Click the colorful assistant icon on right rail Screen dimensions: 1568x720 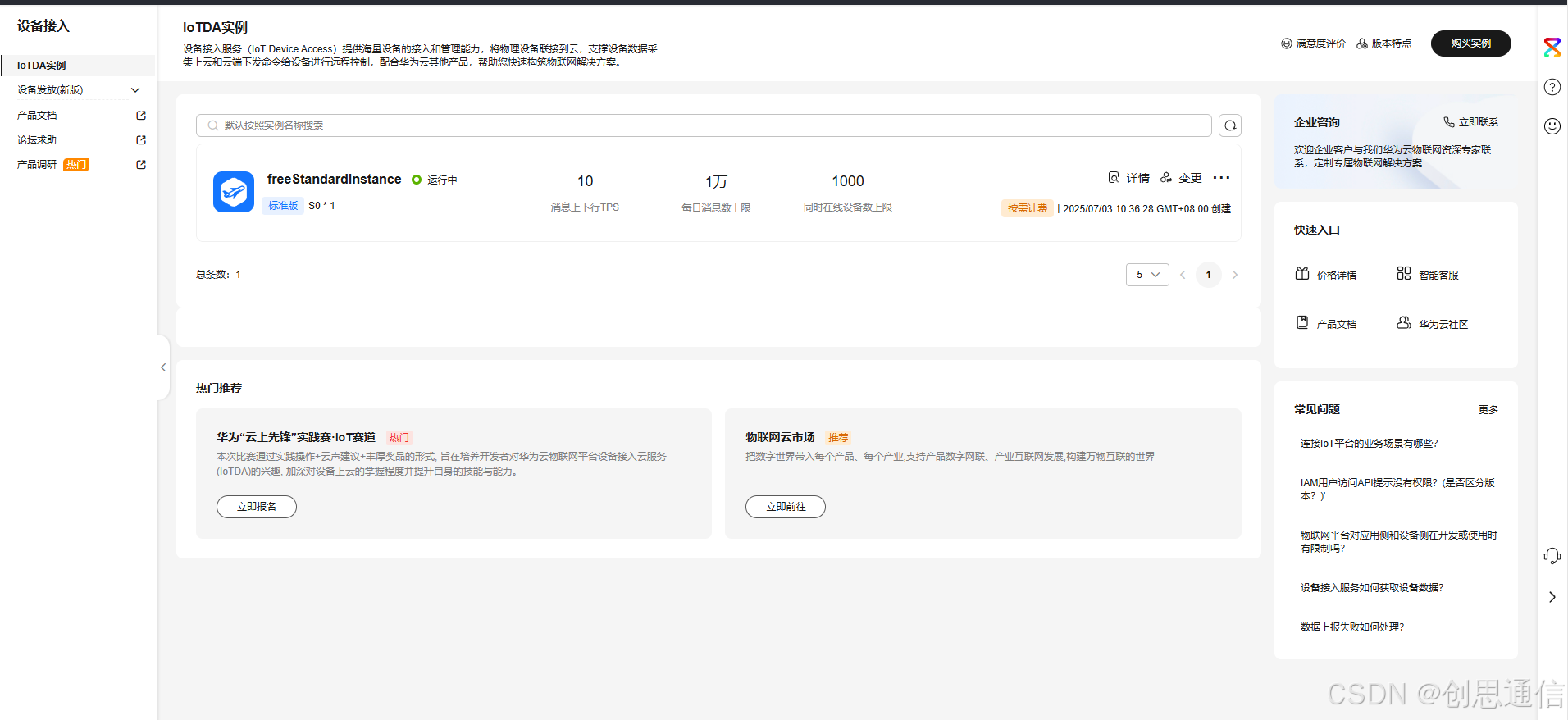click(x=1552, y=48)
